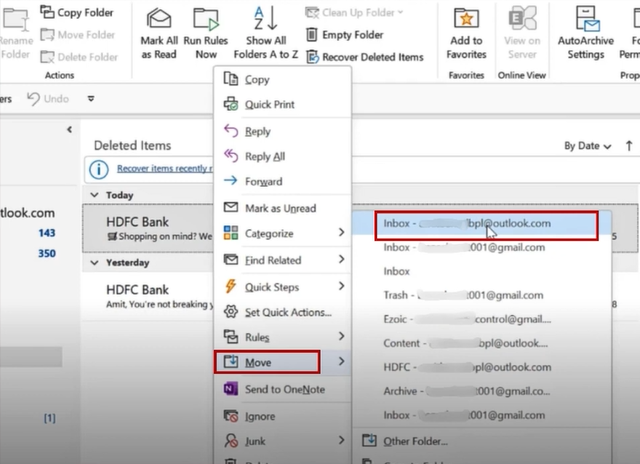Open HDFC Bank Amit email from yesterday
Viewport: 640px width, 464px height.
coord(148,296)
